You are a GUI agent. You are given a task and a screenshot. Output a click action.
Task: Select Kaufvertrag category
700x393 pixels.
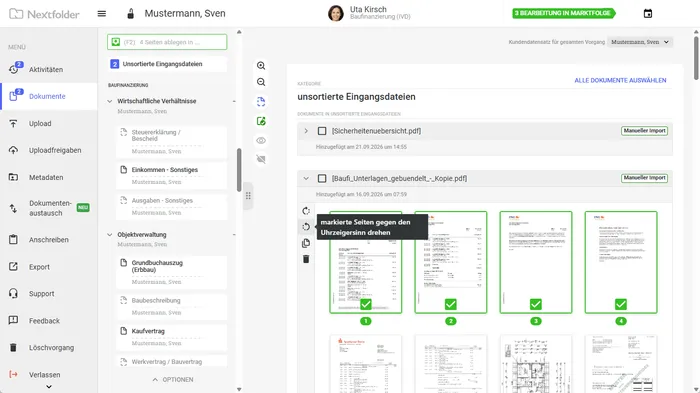click(171, 337)
